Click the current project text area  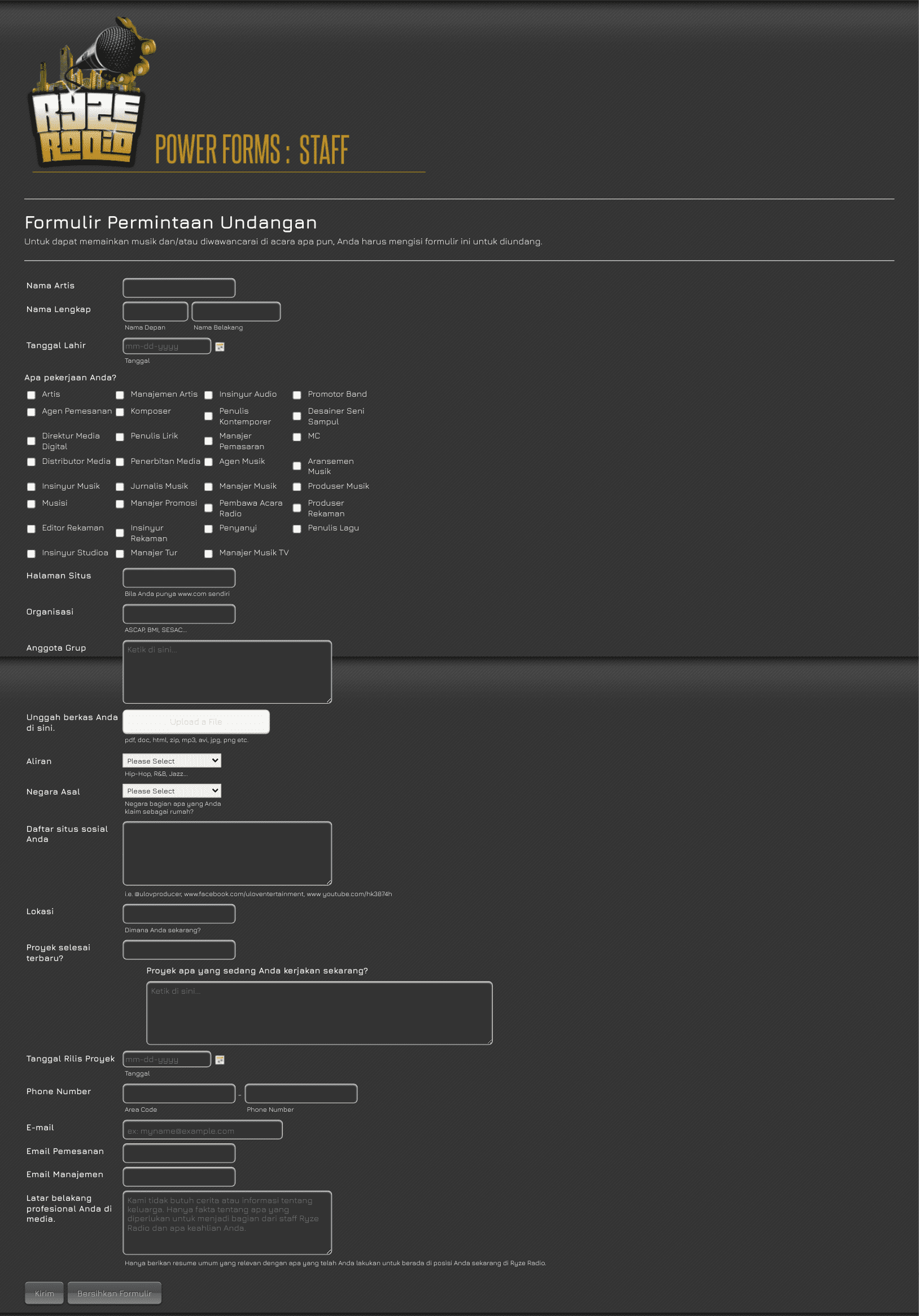(x=320, y=1014)
